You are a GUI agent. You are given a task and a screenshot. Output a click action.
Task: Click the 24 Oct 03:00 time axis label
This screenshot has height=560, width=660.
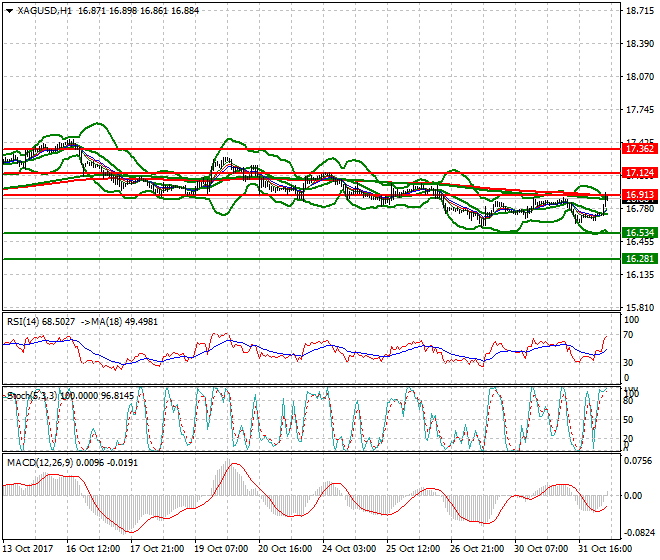point(349,549)
